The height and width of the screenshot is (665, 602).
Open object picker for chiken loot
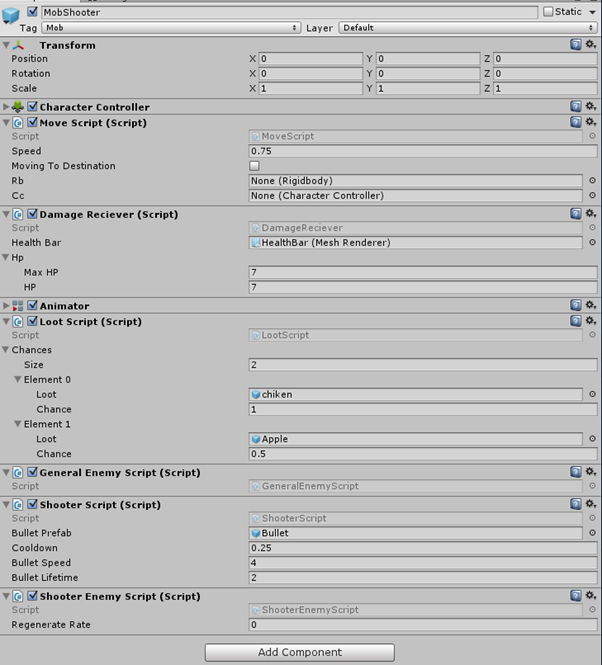point(592,394)
